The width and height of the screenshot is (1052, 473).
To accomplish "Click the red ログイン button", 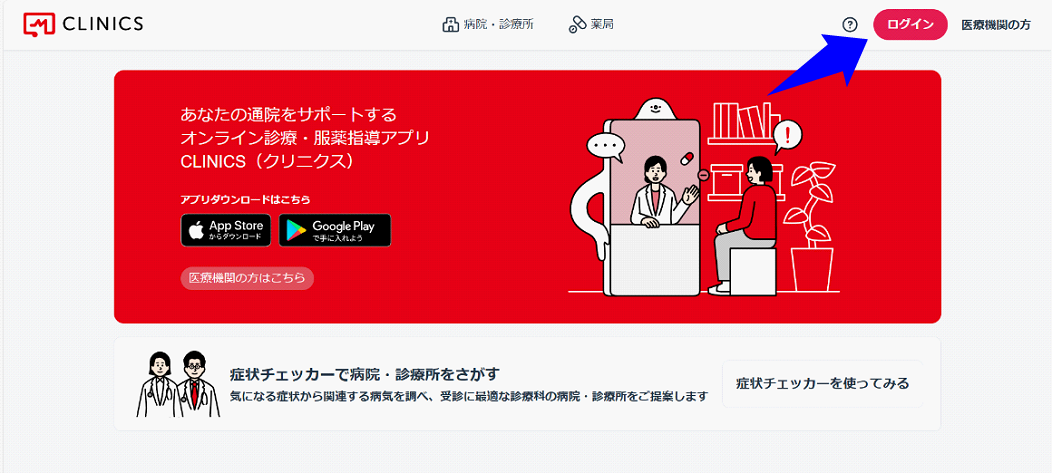I will tap(910, 25).
